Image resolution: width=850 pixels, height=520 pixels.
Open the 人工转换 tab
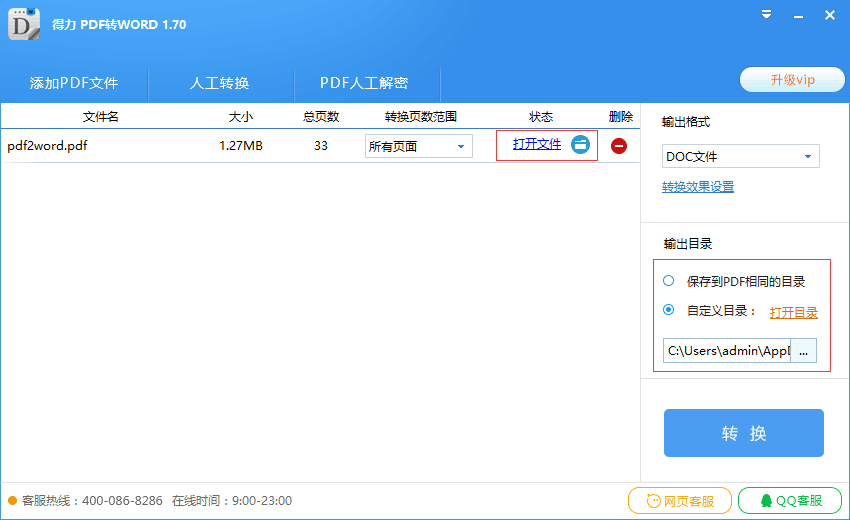pos(220,83)
